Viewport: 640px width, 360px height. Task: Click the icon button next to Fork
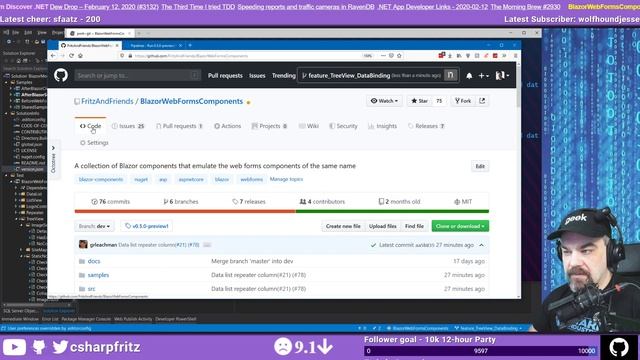[x=482, y=101]
